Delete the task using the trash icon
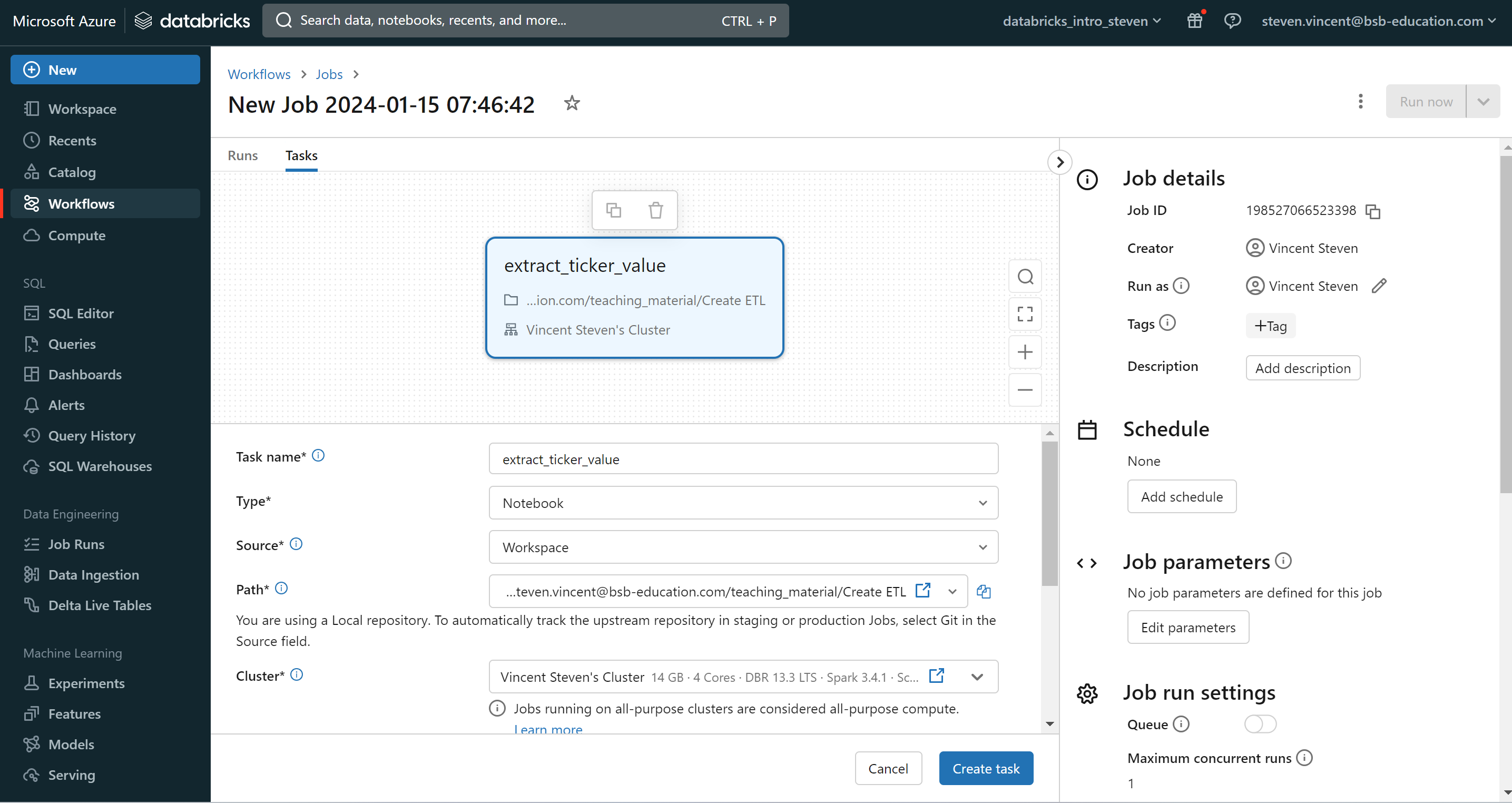 pyautogui.click(x=655, y=210)
